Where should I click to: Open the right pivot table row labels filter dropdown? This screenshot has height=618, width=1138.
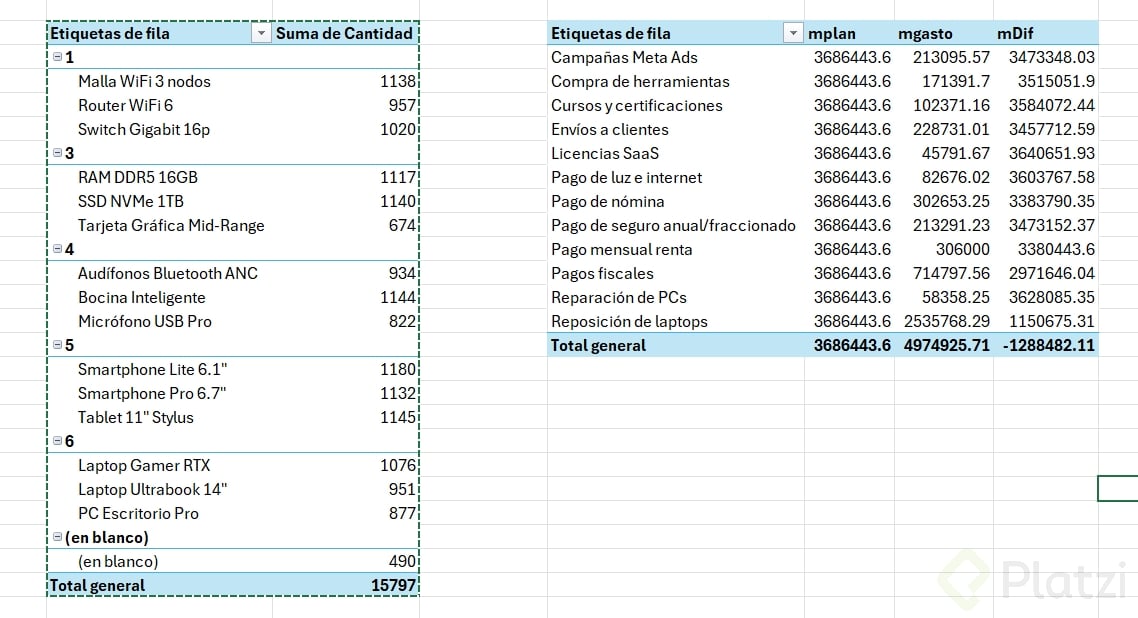click(x=793, y=33)
